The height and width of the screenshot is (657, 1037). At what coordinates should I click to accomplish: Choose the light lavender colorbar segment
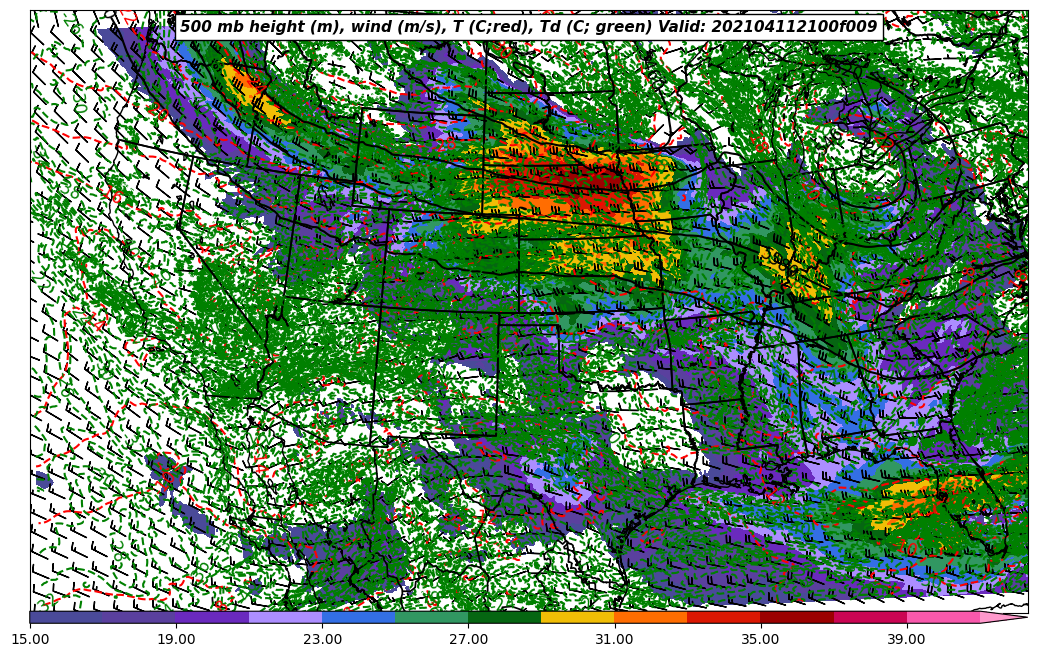(285, 617)
